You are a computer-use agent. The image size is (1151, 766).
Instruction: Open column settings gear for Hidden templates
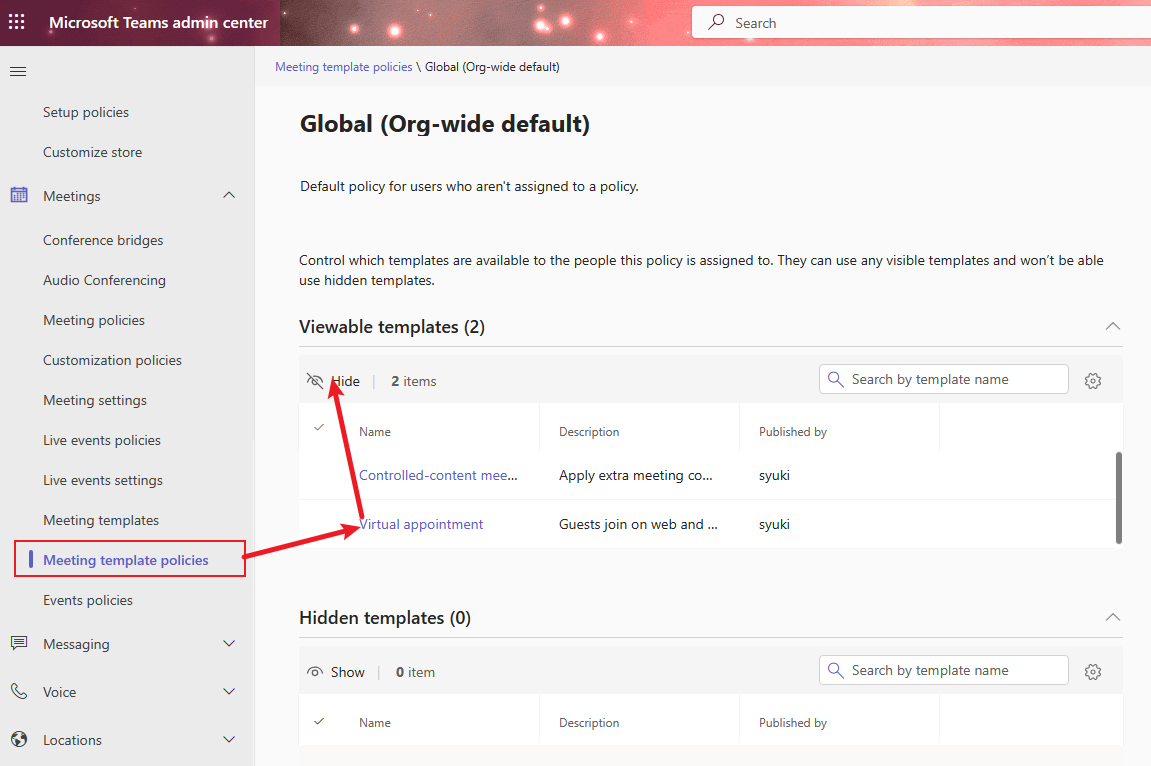tap(1093, 671)
